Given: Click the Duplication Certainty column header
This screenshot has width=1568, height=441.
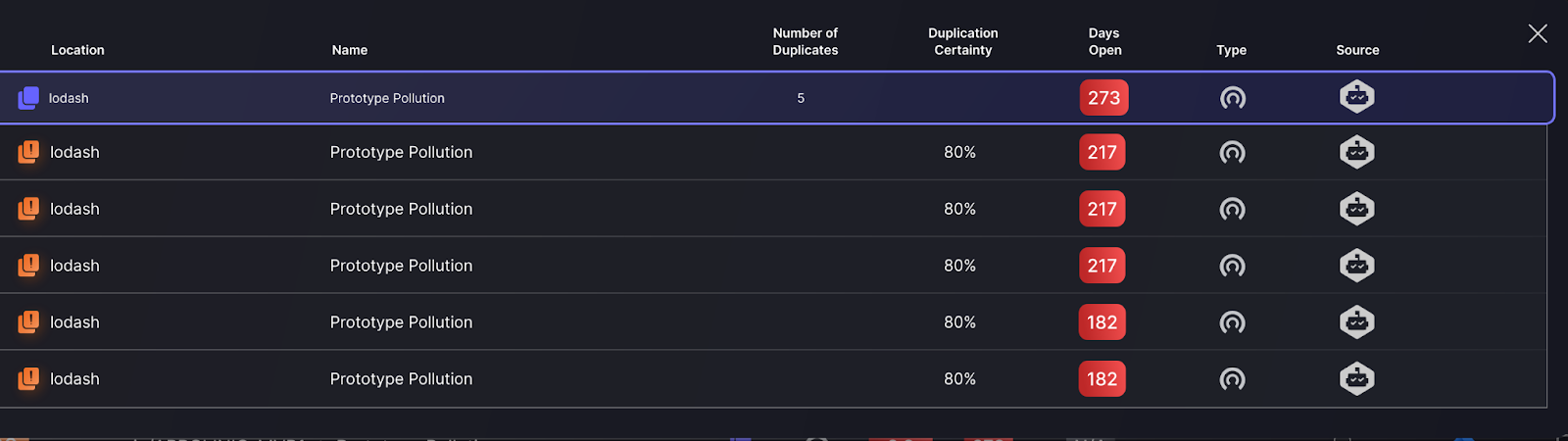Looking at the screenshot, I should coord(963,42).
